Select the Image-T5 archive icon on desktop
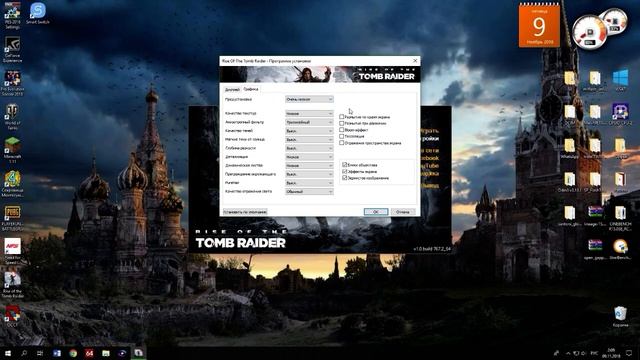640x360 pixels. [595, 216]
